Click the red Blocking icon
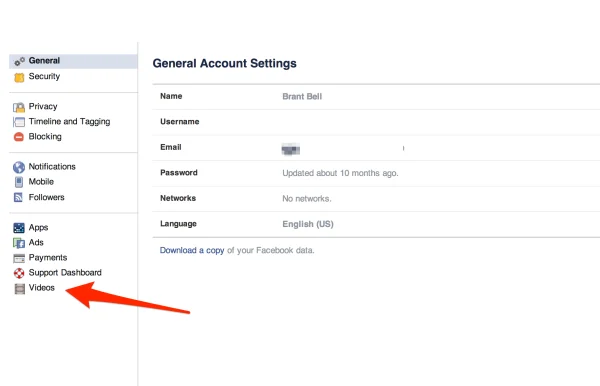 coord(19,137)
